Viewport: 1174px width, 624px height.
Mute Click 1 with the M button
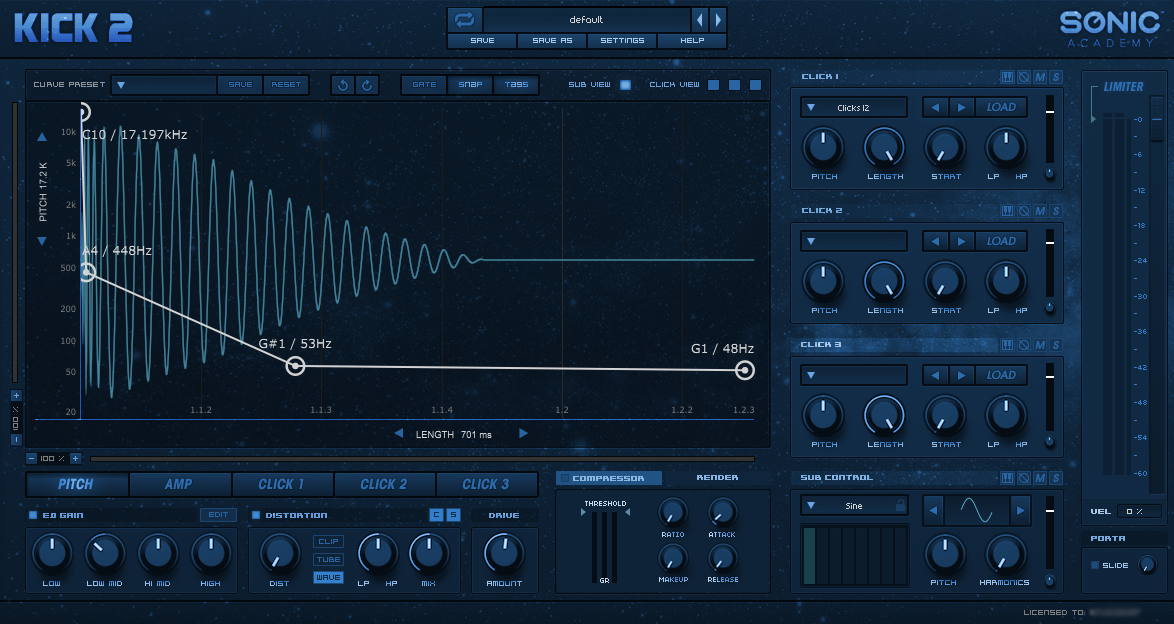point(1040,77)
